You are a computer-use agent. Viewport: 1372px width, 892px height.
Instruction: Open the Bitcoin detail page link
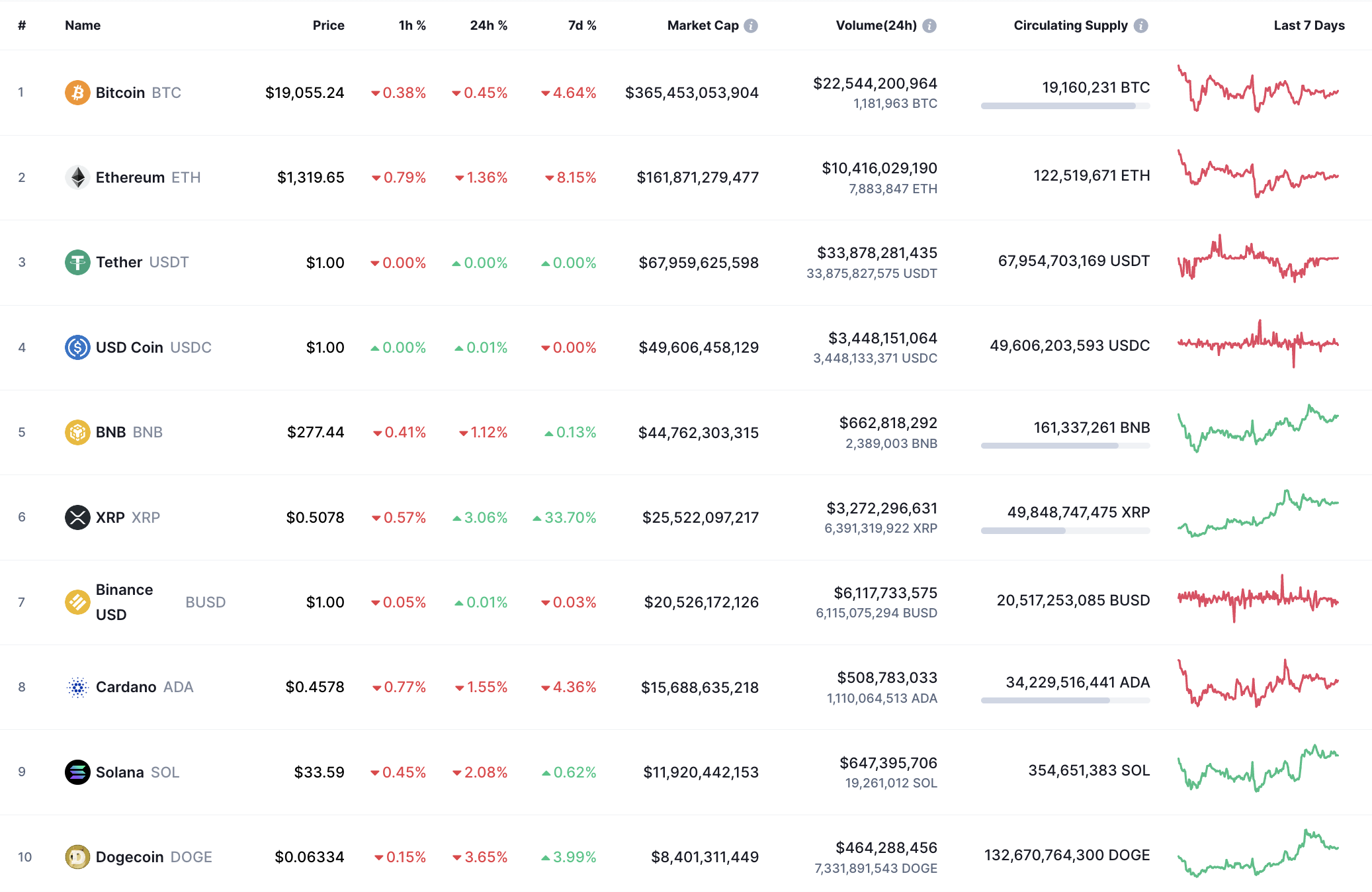120,93
